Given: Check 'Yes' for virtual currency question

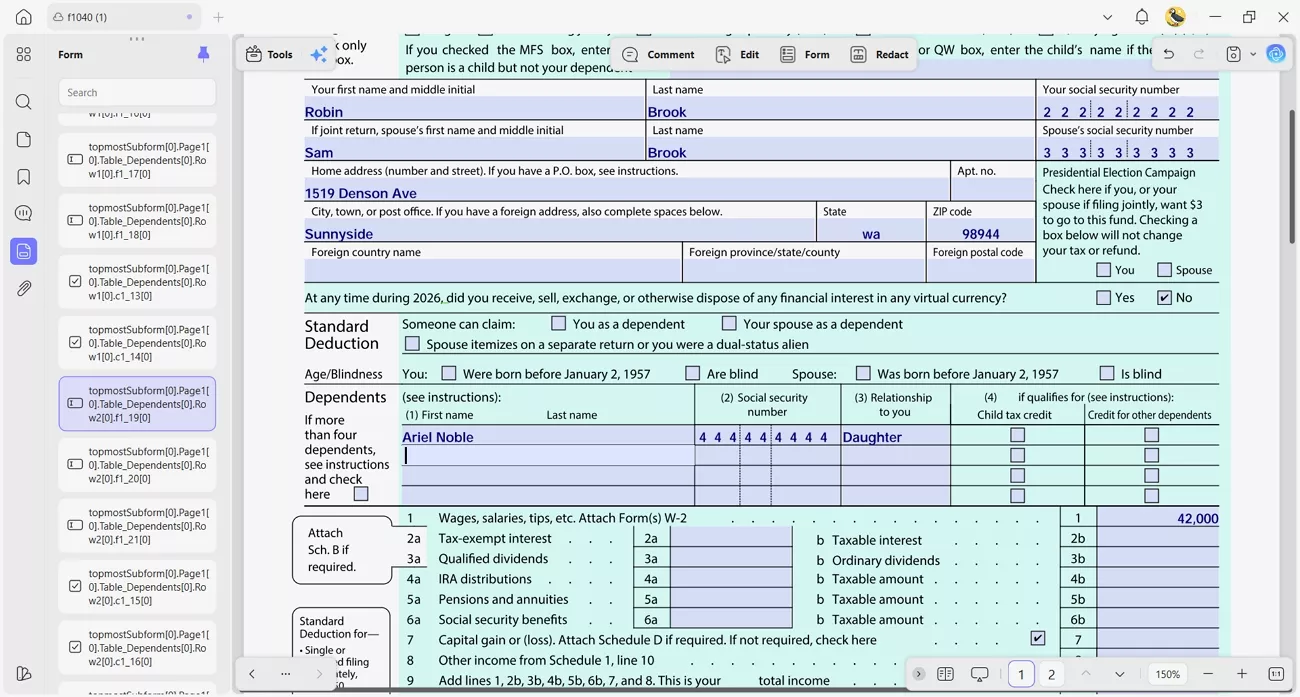Looking at the screenshot, I should [x=1104, y=297].
